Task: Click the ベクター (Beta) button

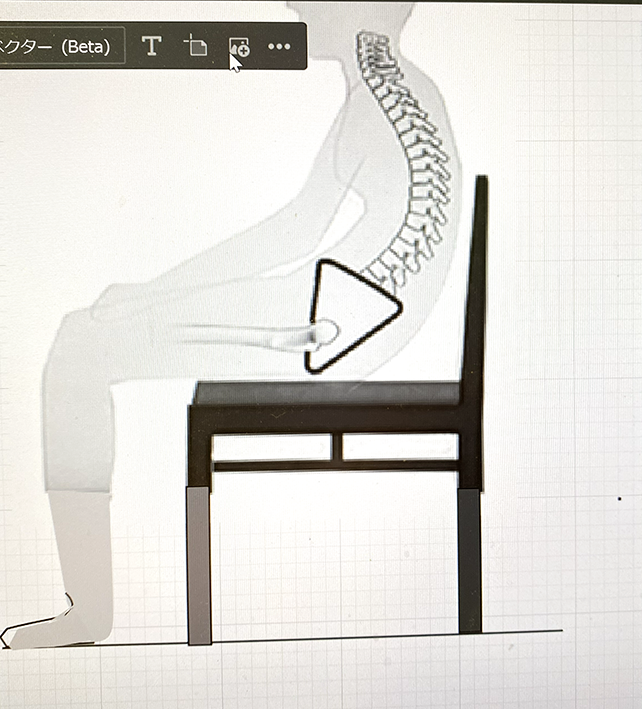Action: coord(60,47)
